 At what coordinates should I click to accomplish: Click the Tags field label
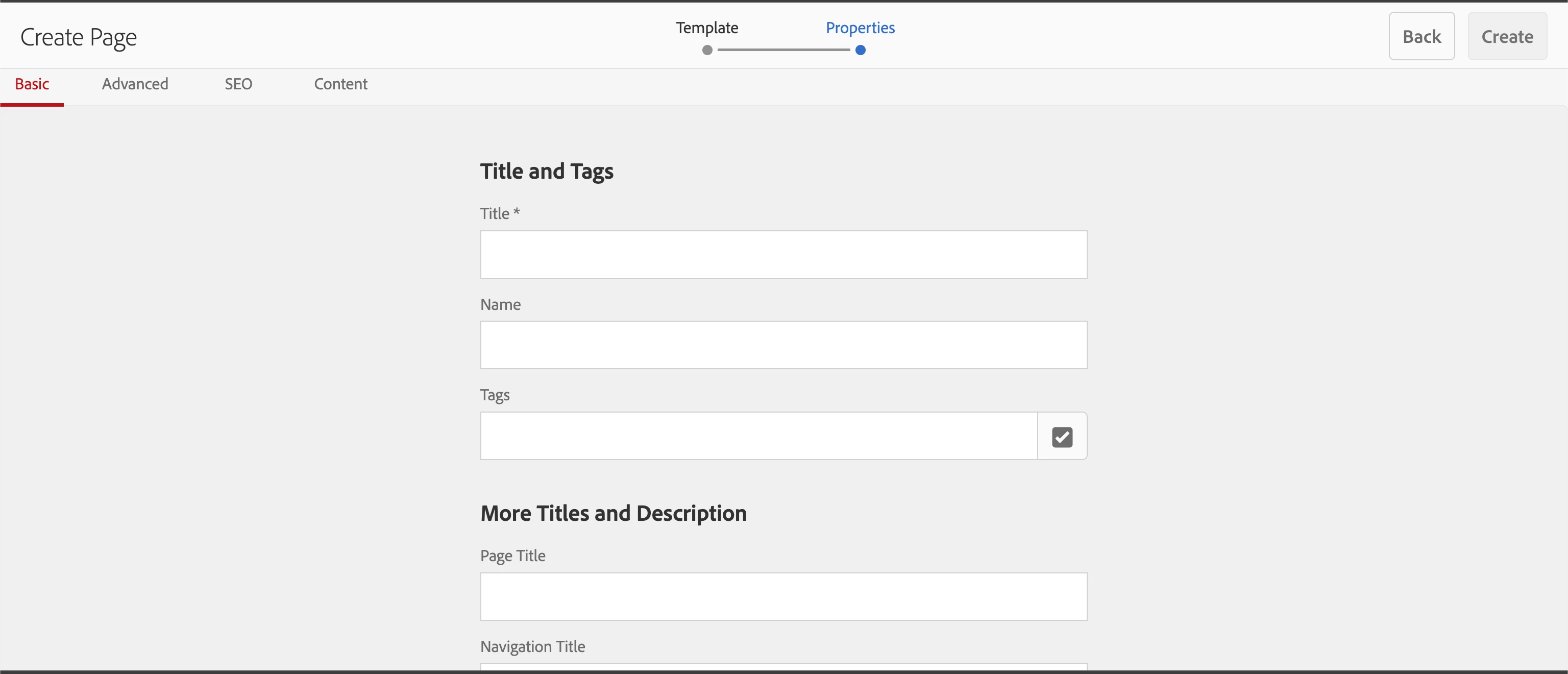(x=494, y=395)
